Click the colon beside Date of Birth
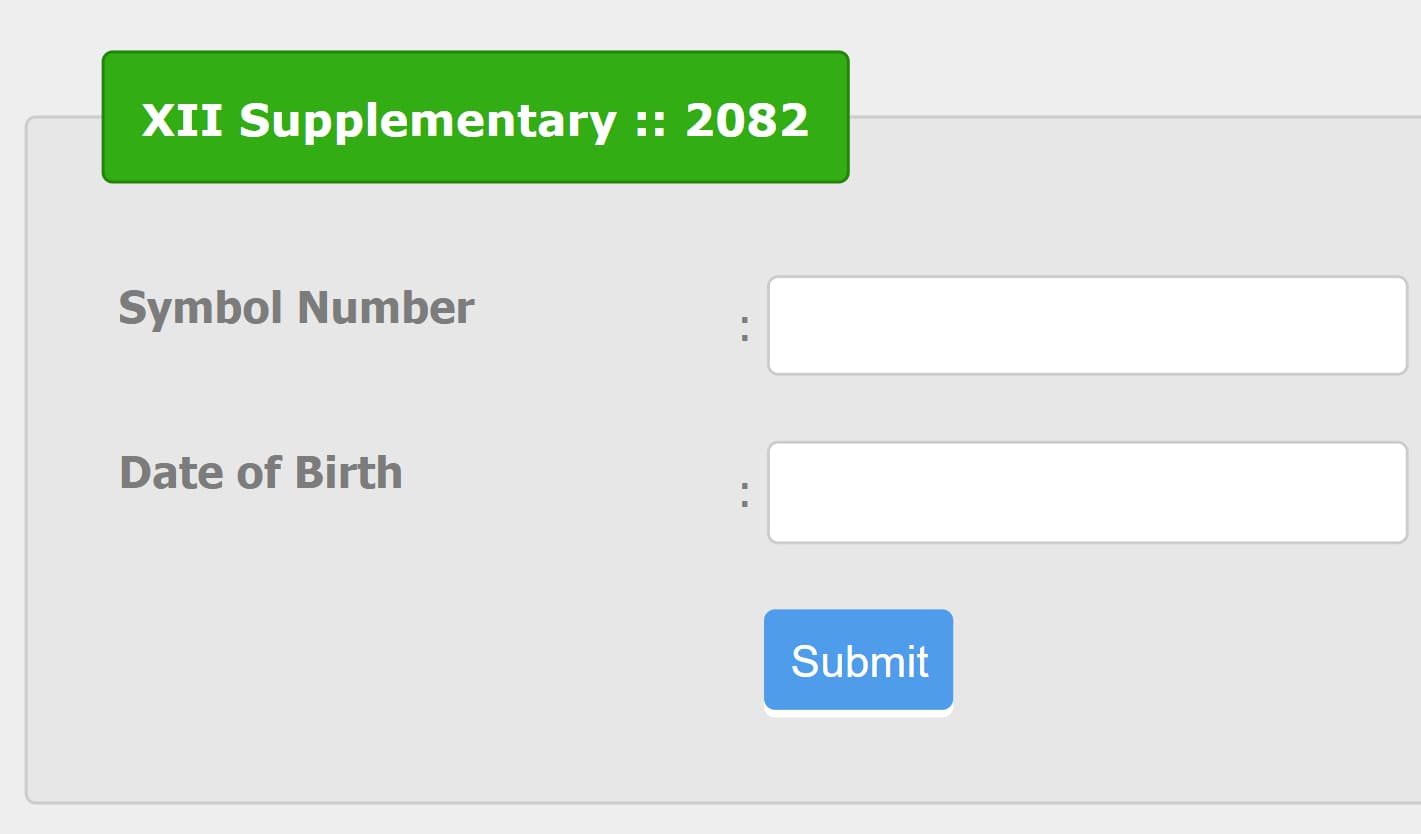Screen dimensions: 1421x834 point(744,494)
